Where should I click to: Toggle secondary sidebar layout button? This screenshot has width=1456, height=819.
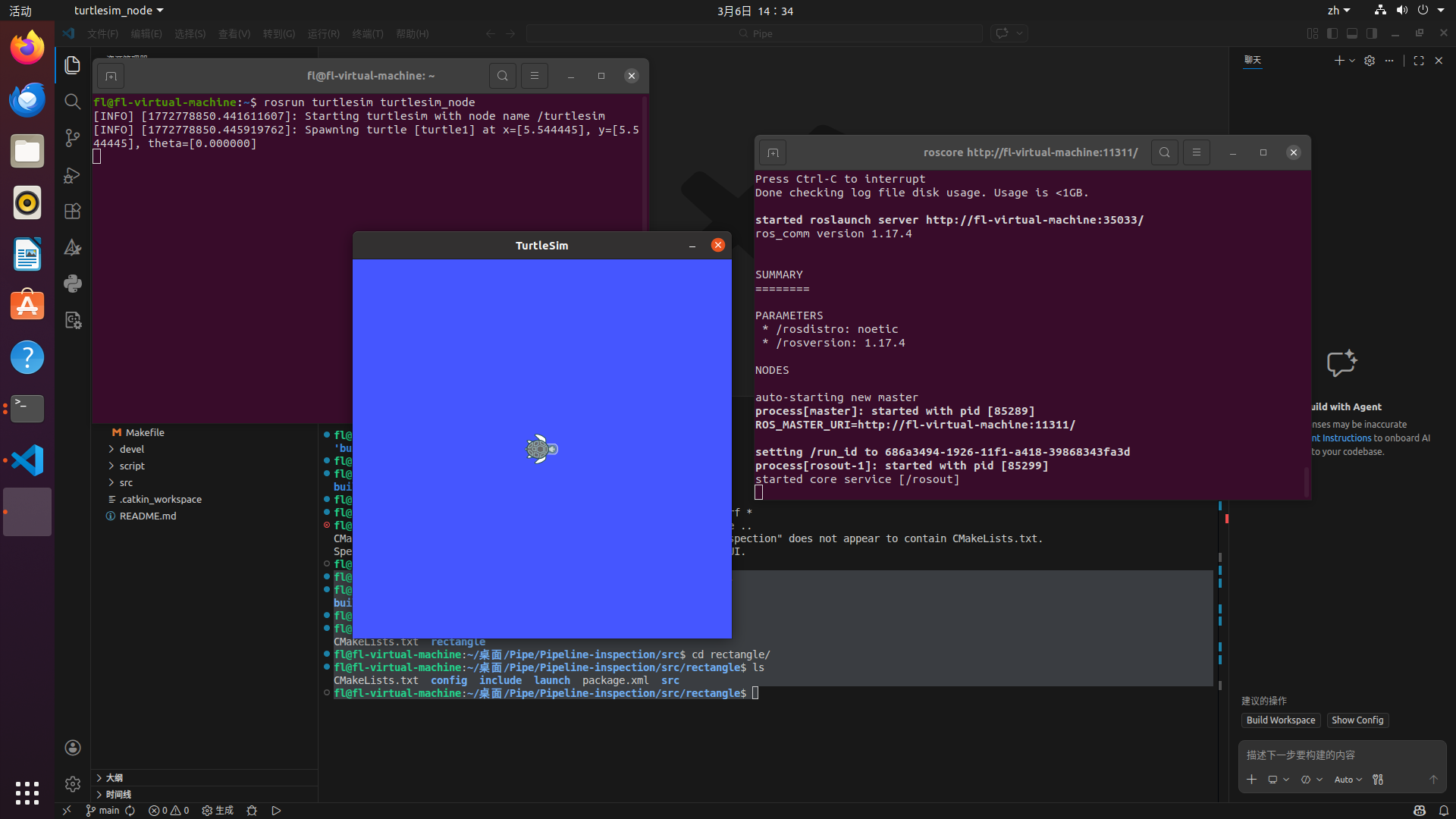(x=1372, y=33)
